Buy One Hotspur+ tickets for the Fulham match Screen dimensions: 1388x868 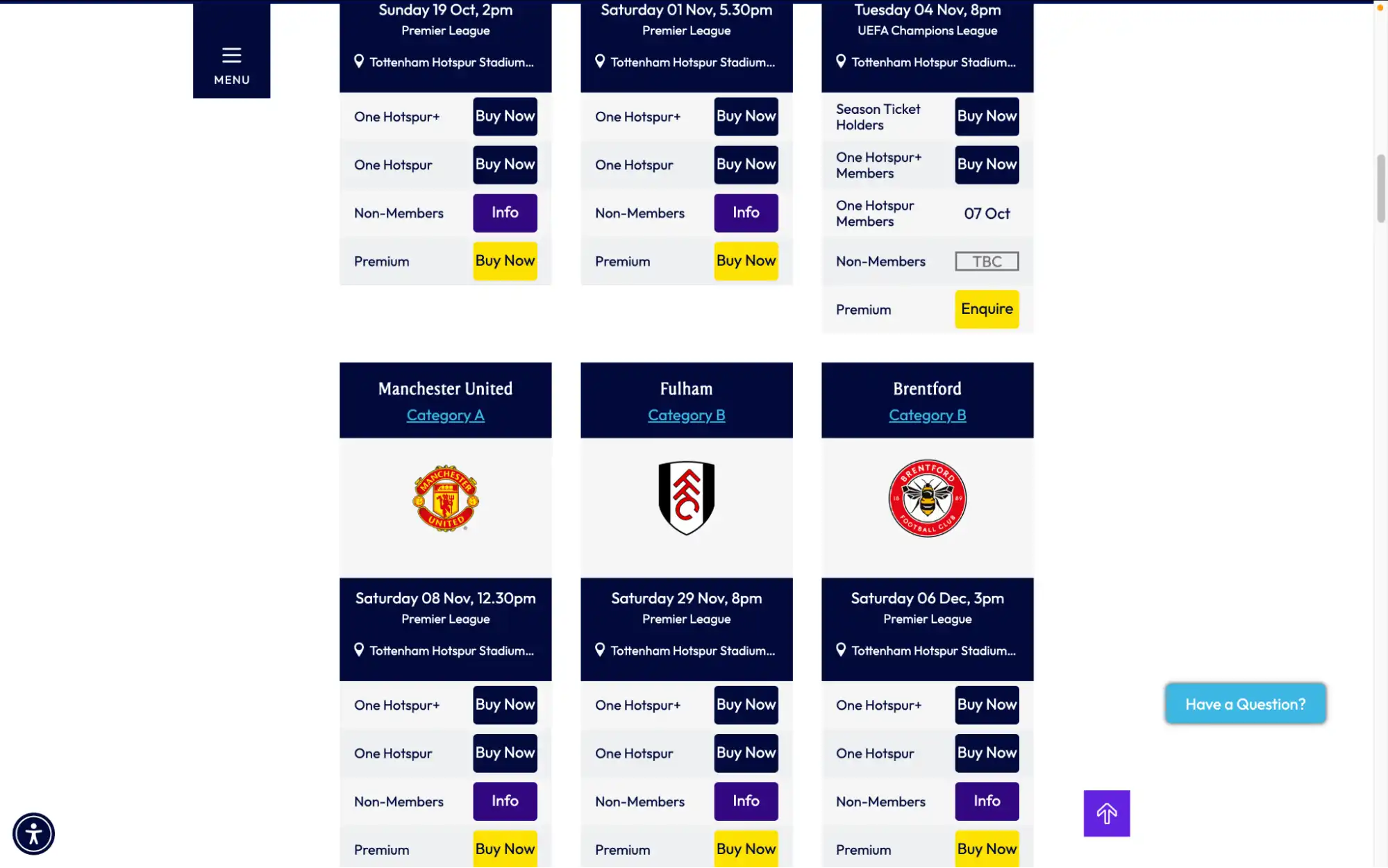pyautogui.click(x=746, y=704)
